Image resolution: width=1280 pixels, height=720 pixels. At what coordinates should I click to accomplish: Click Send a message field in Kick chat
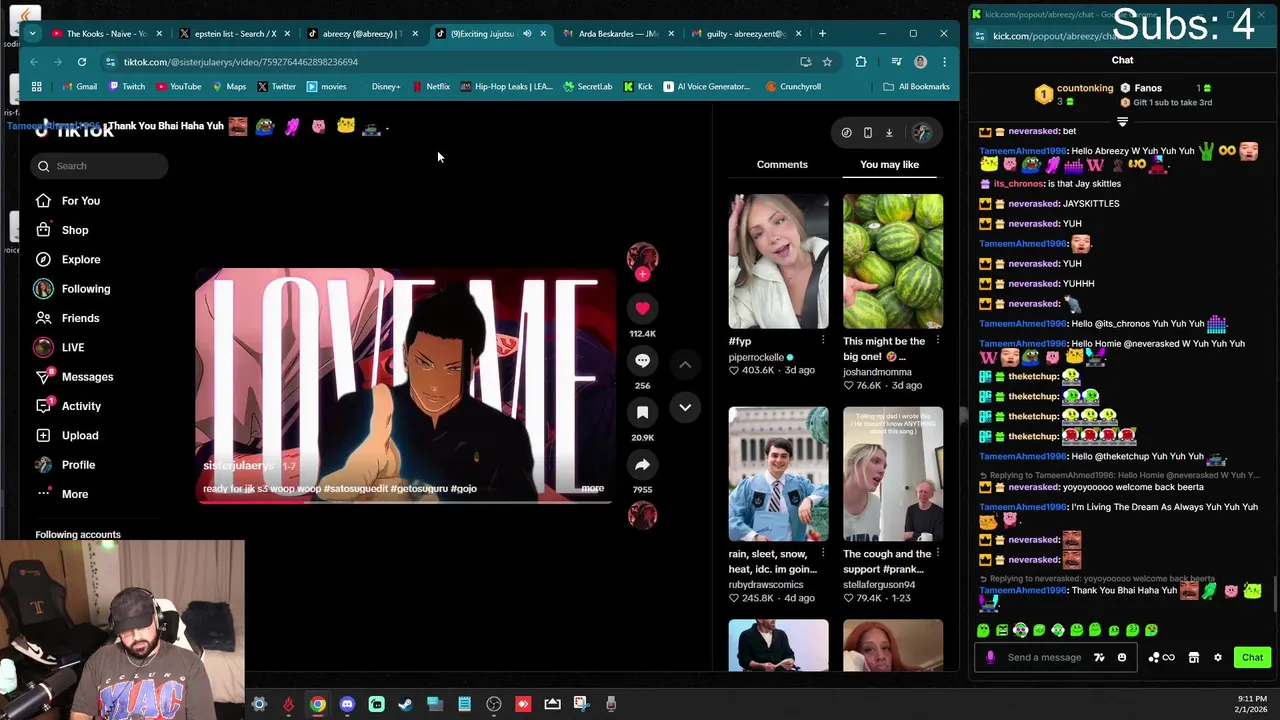tap(1044, 657)
